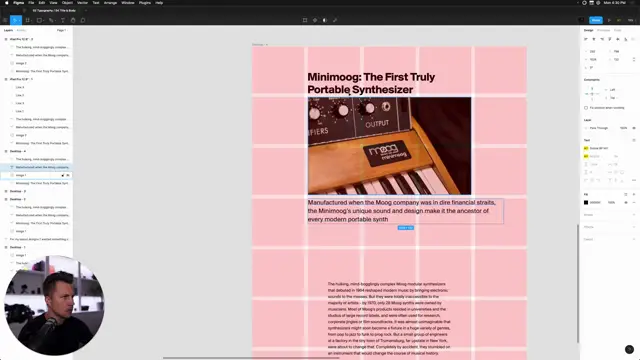640x360 pixels.
Task: Select the Text tool
Action: coord(63,20)
